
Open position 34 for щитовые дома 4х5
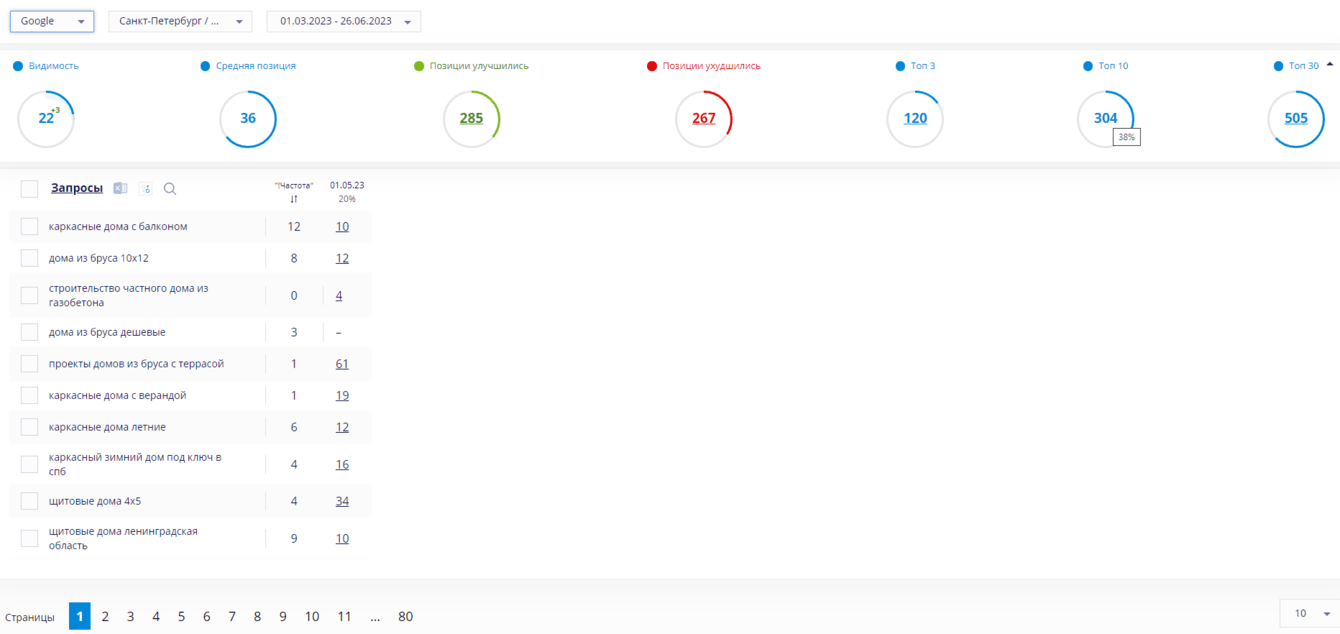pos(342,501)
